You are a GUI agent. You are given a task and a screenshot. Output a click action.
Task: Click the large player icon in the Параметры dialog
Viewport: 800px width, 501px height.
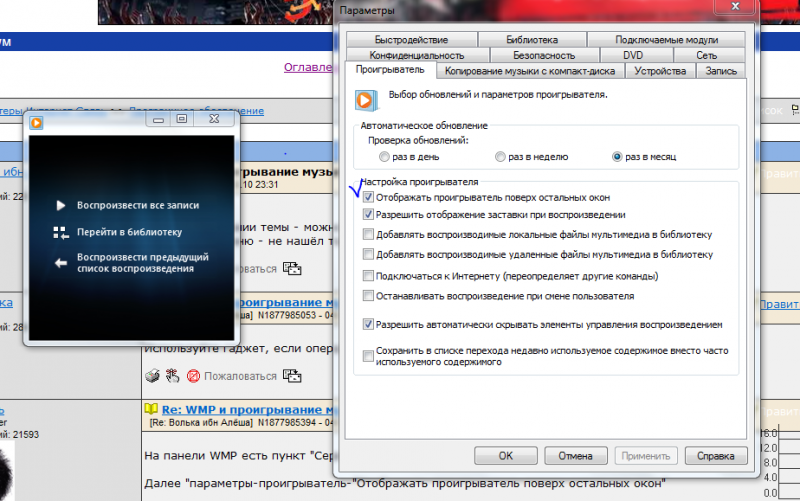tap(366, 99)
